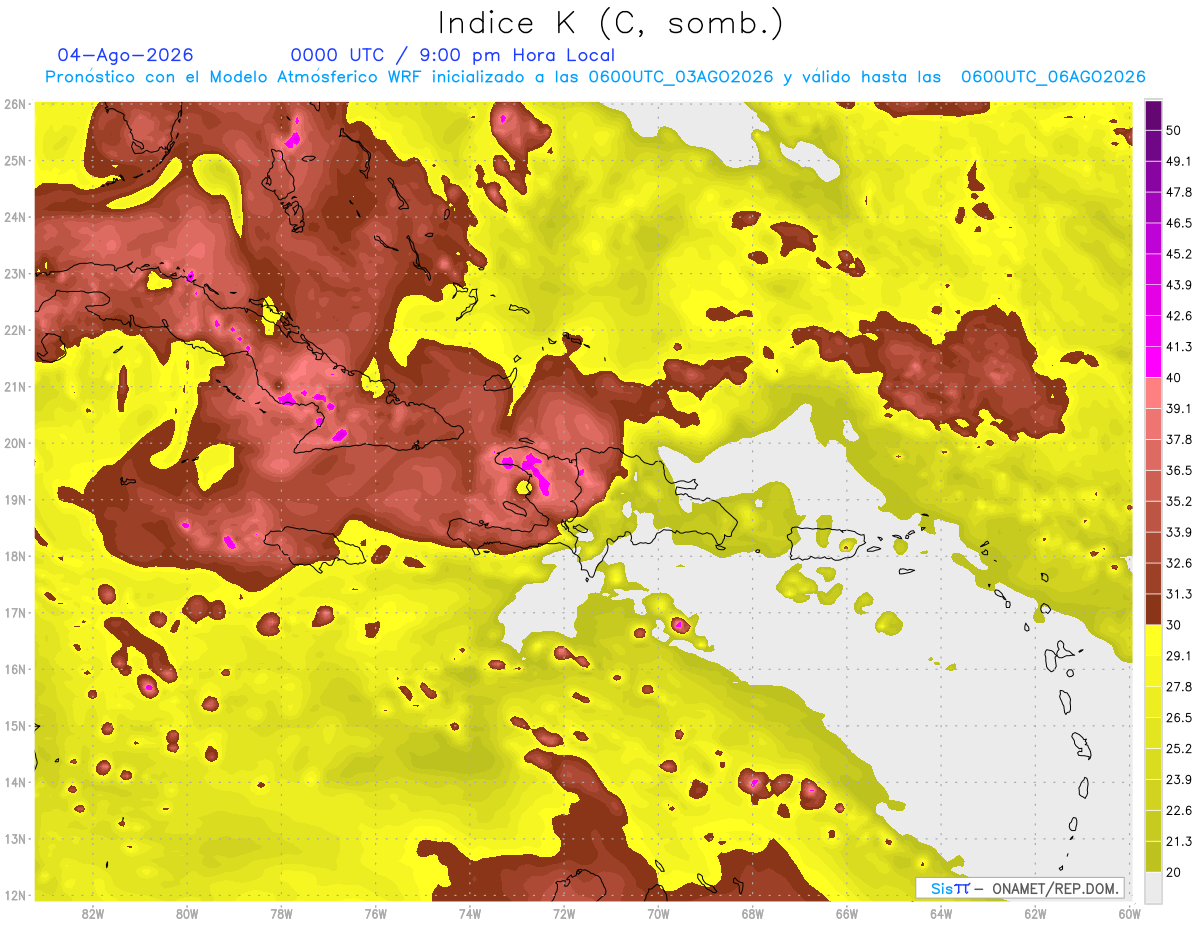
Task: Click the longitude axis label "82W"
Action: pos(93,913)
